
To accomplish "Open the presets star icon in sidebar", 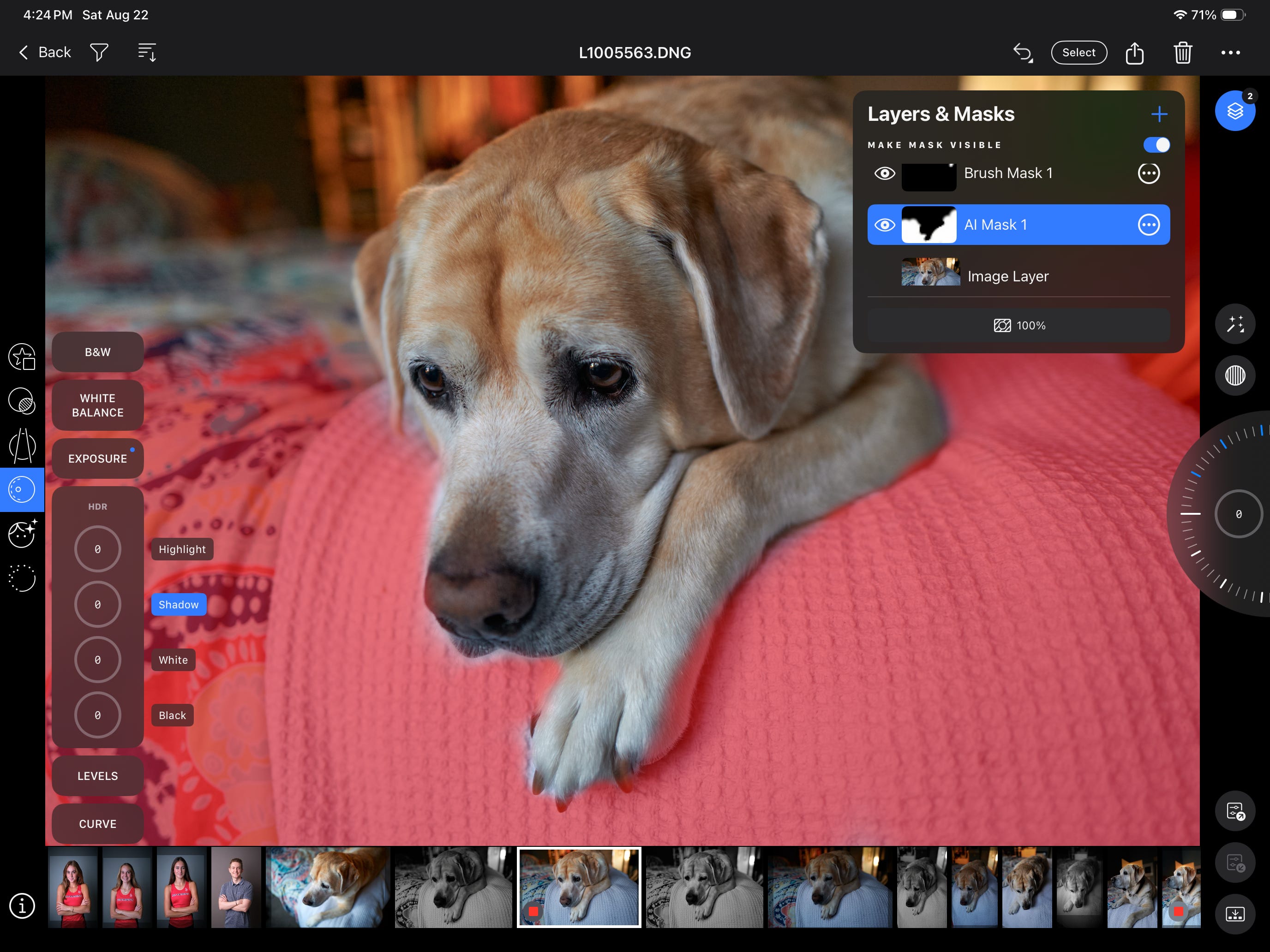I will coord(22,357).
